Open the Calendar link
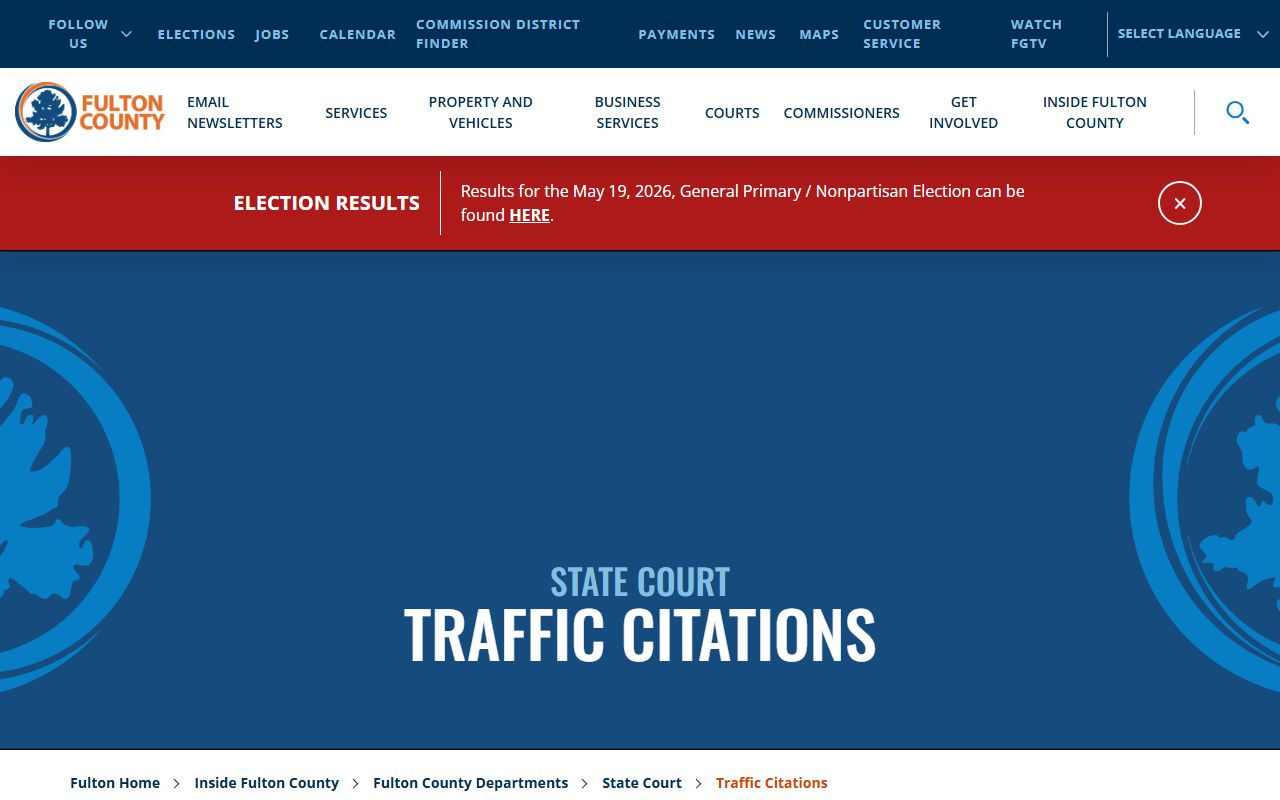This screenshot has height=800, width=1280. pos(358,34)
